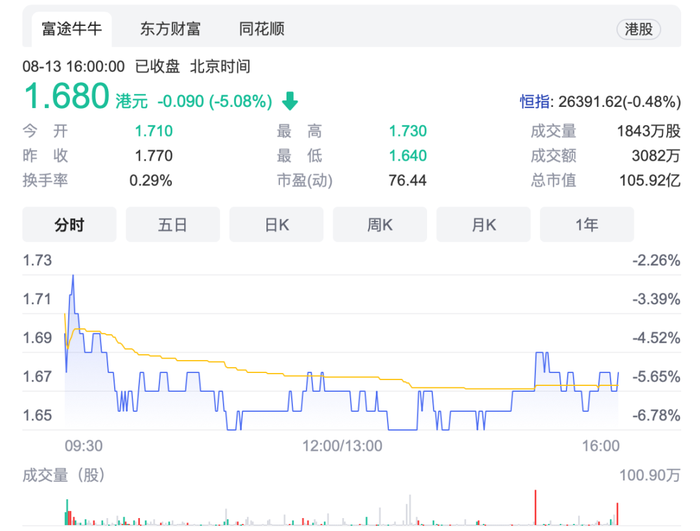Click the -2.26% percent axis label
The width and height of the screenshot is (700, 531).
tap(656, 260)
